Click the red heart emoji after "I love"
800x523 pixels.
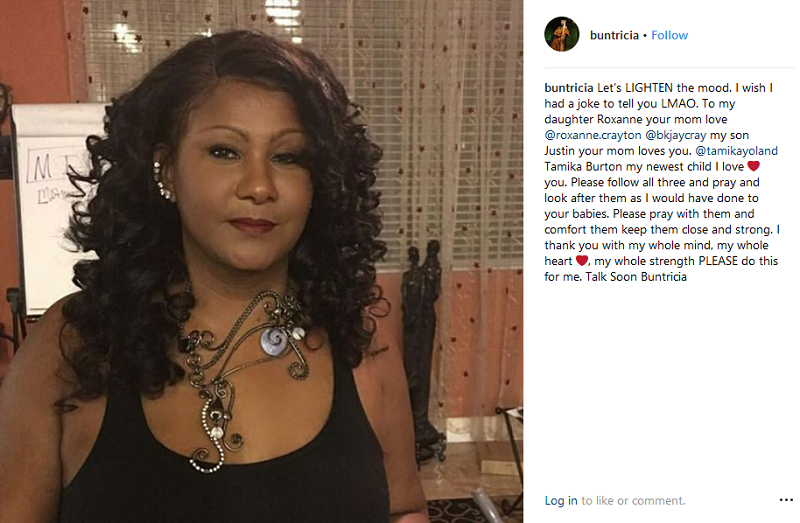[754, 166]
